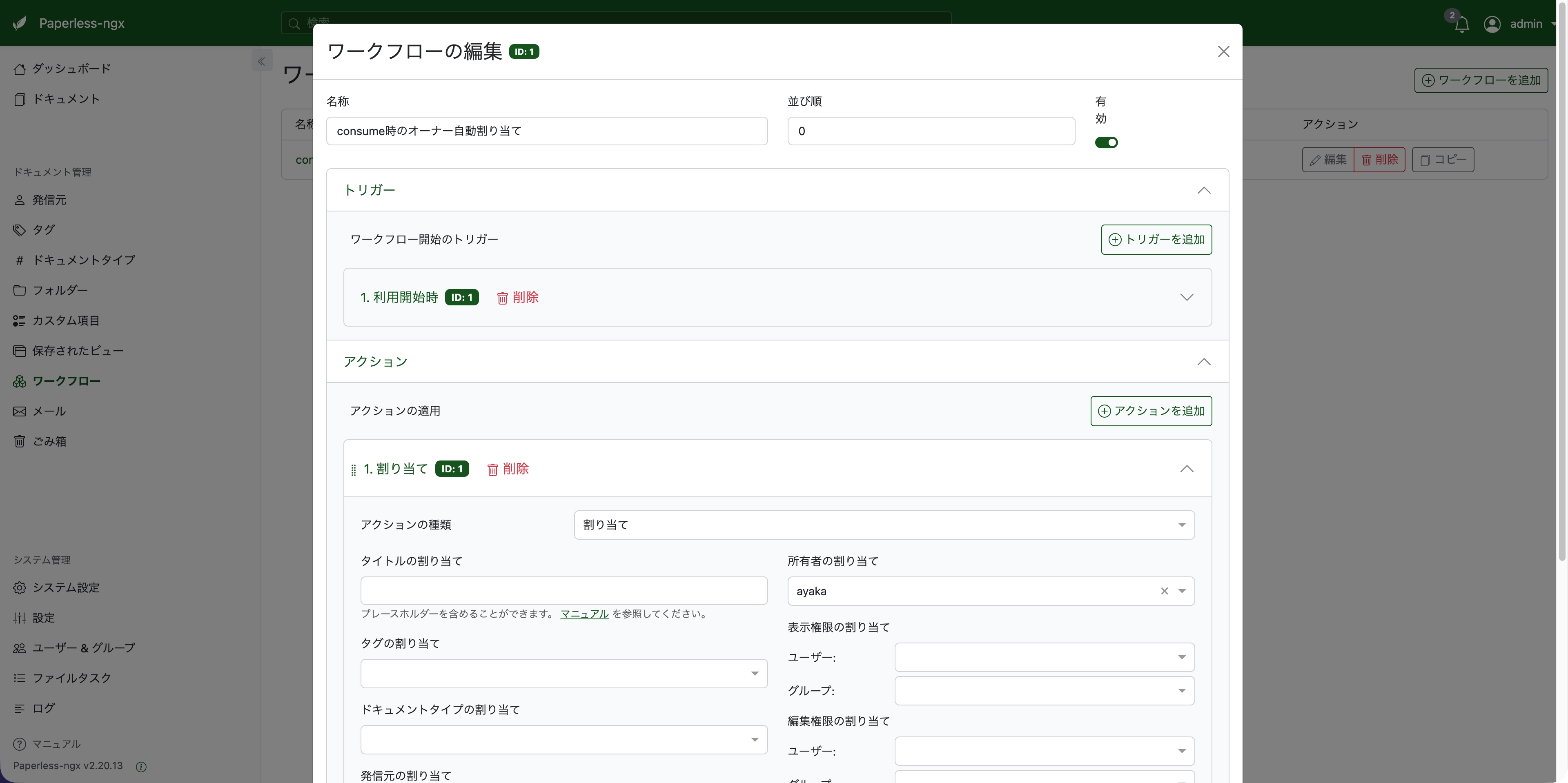1568x783 pixels.
Task: Click the アクションを追加 button
Action: coord(1150,411)
